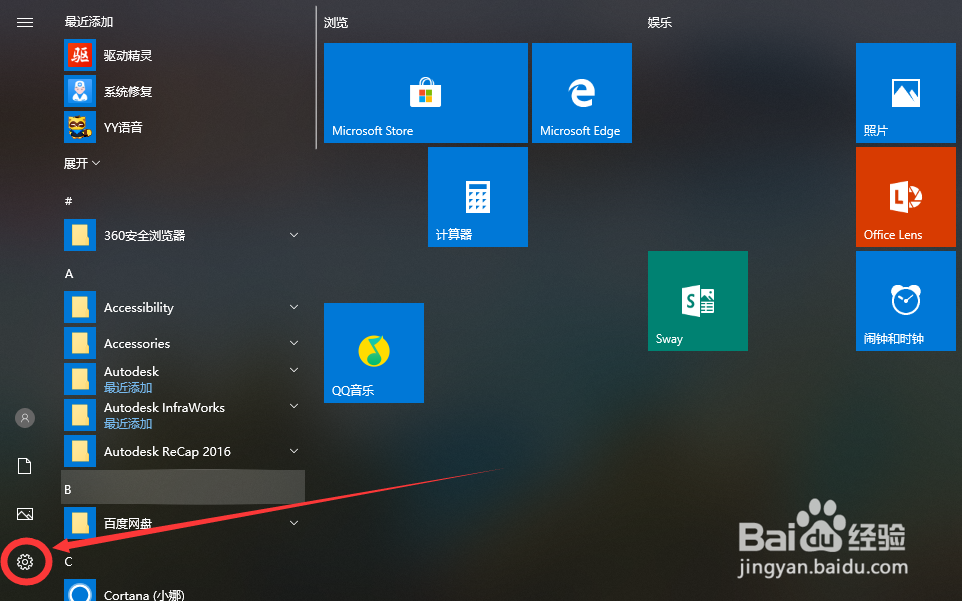
Task: Open the Microsoft Edge tile
Action: tap(582, 93)
